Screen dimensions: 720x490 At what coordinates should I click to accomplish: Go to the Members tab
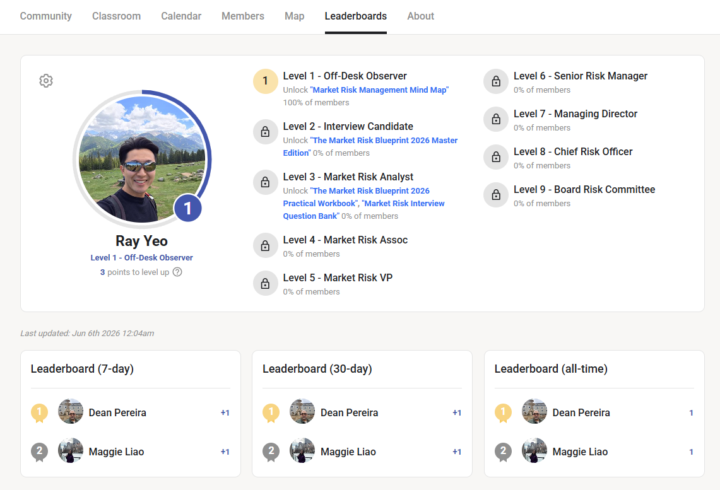pyautogui.click(x=243, y=16)
